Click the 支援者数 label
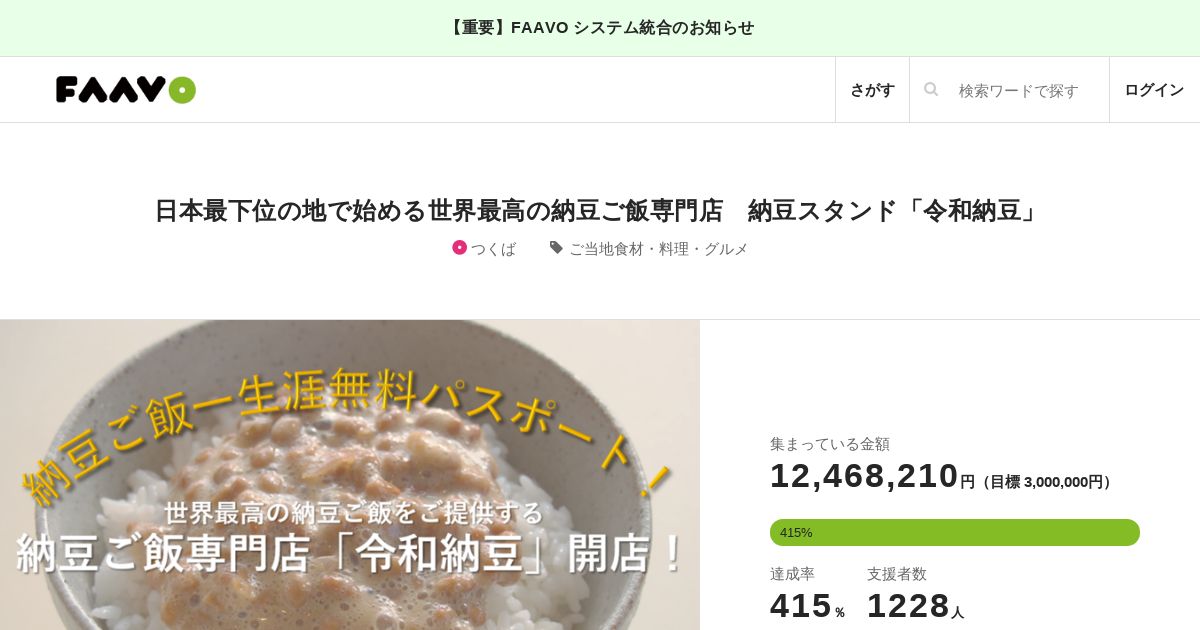The image size is (1200, 630). (897, 574)
